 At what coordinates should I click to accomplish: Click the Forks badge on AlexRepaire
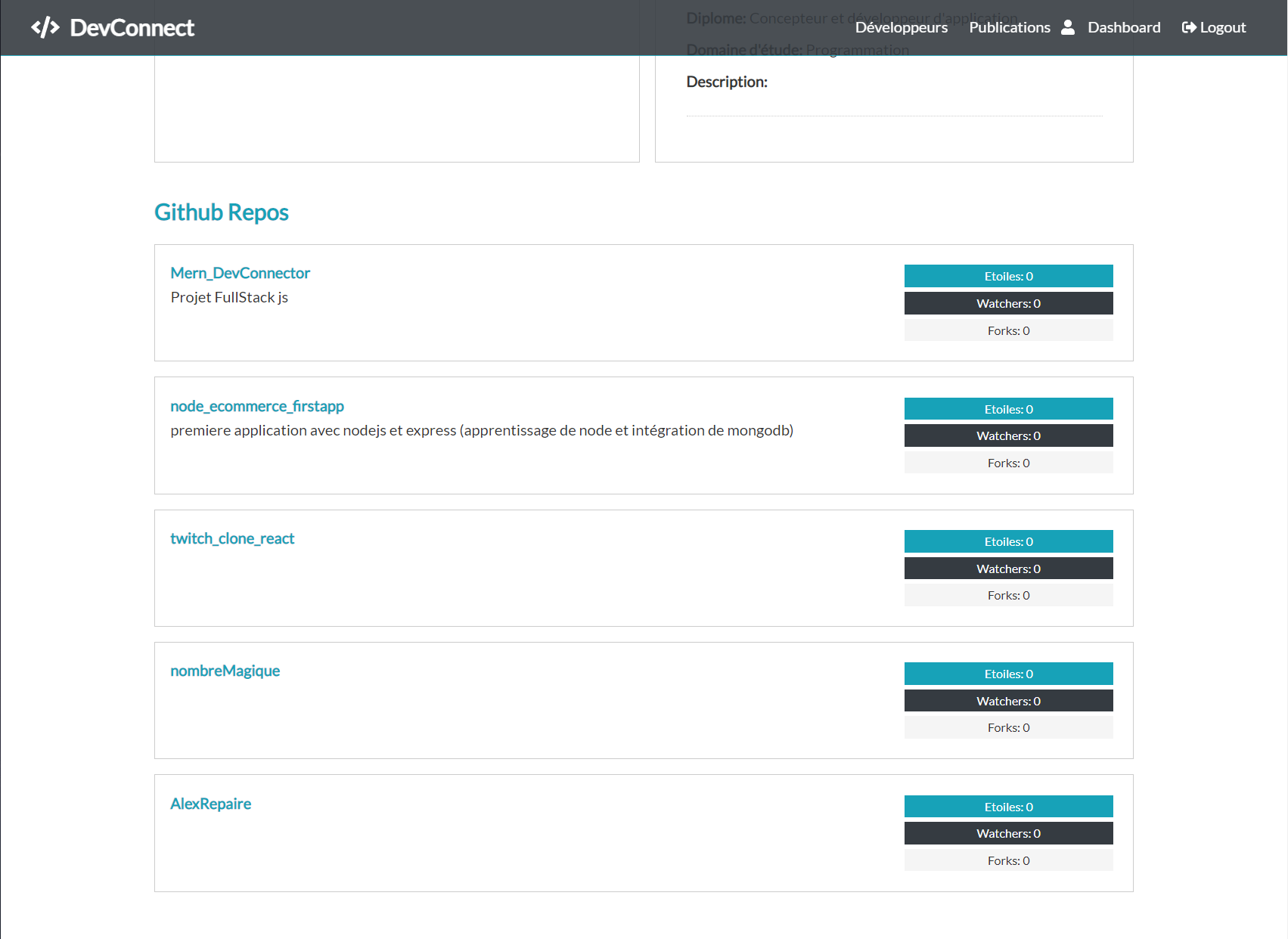(x=1008, y=860)
